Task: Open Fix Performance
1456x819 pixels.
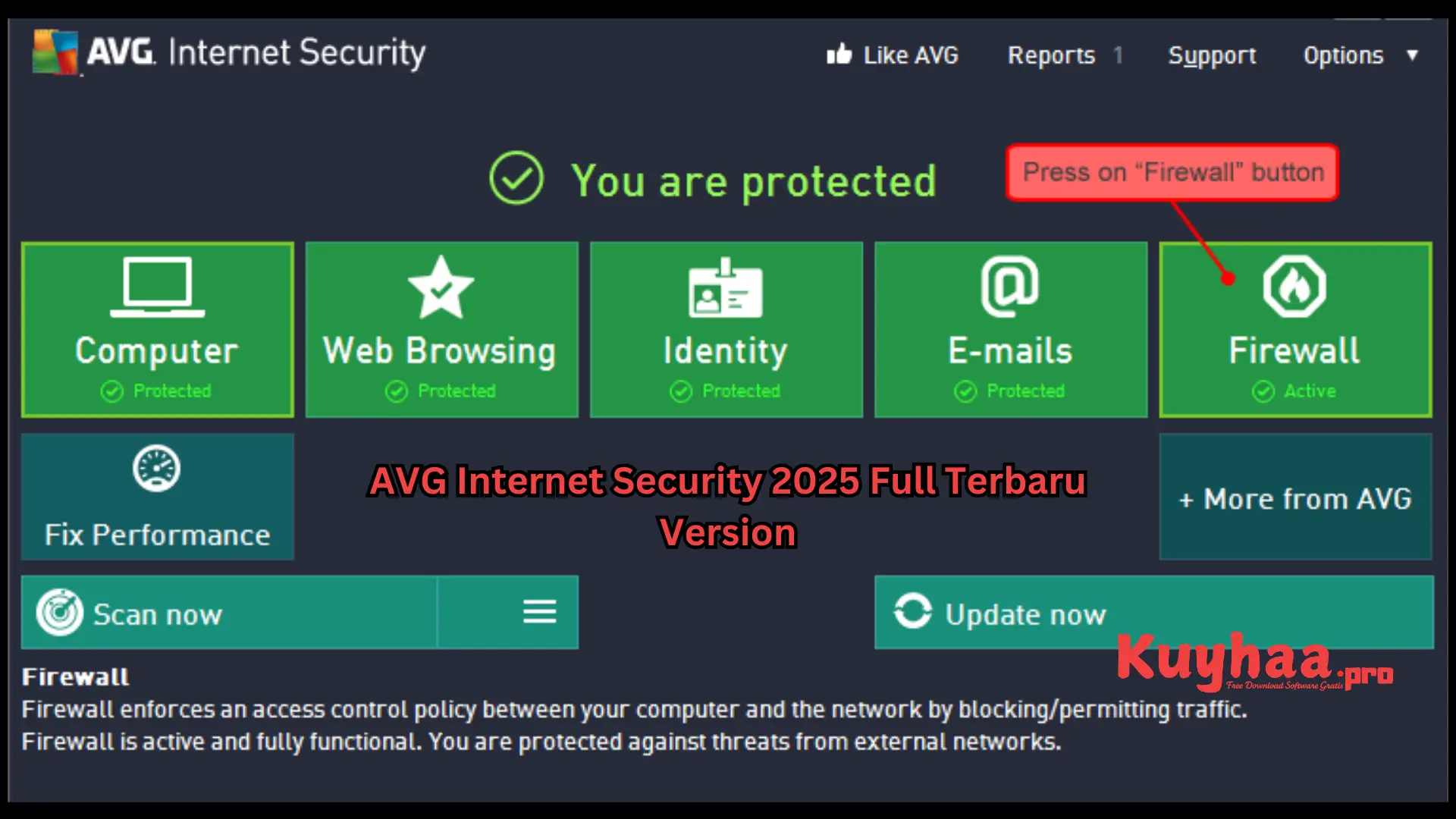Action: click(156, 497)
